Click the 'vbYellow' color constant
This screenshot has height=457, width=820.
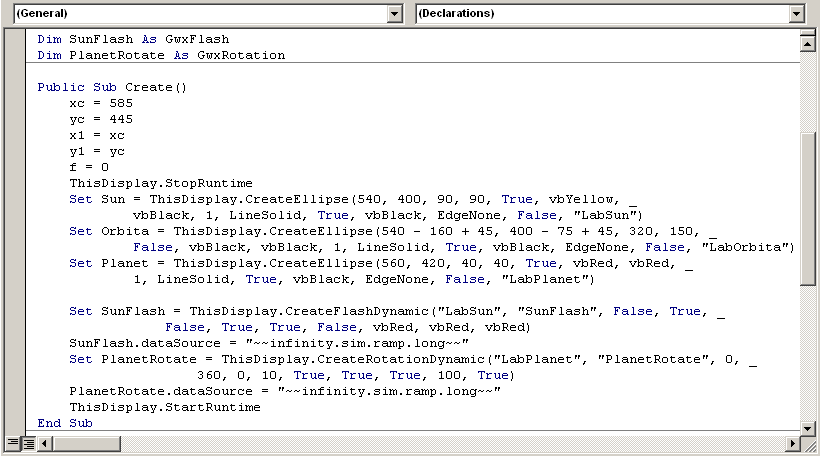[x=580, y=199]
